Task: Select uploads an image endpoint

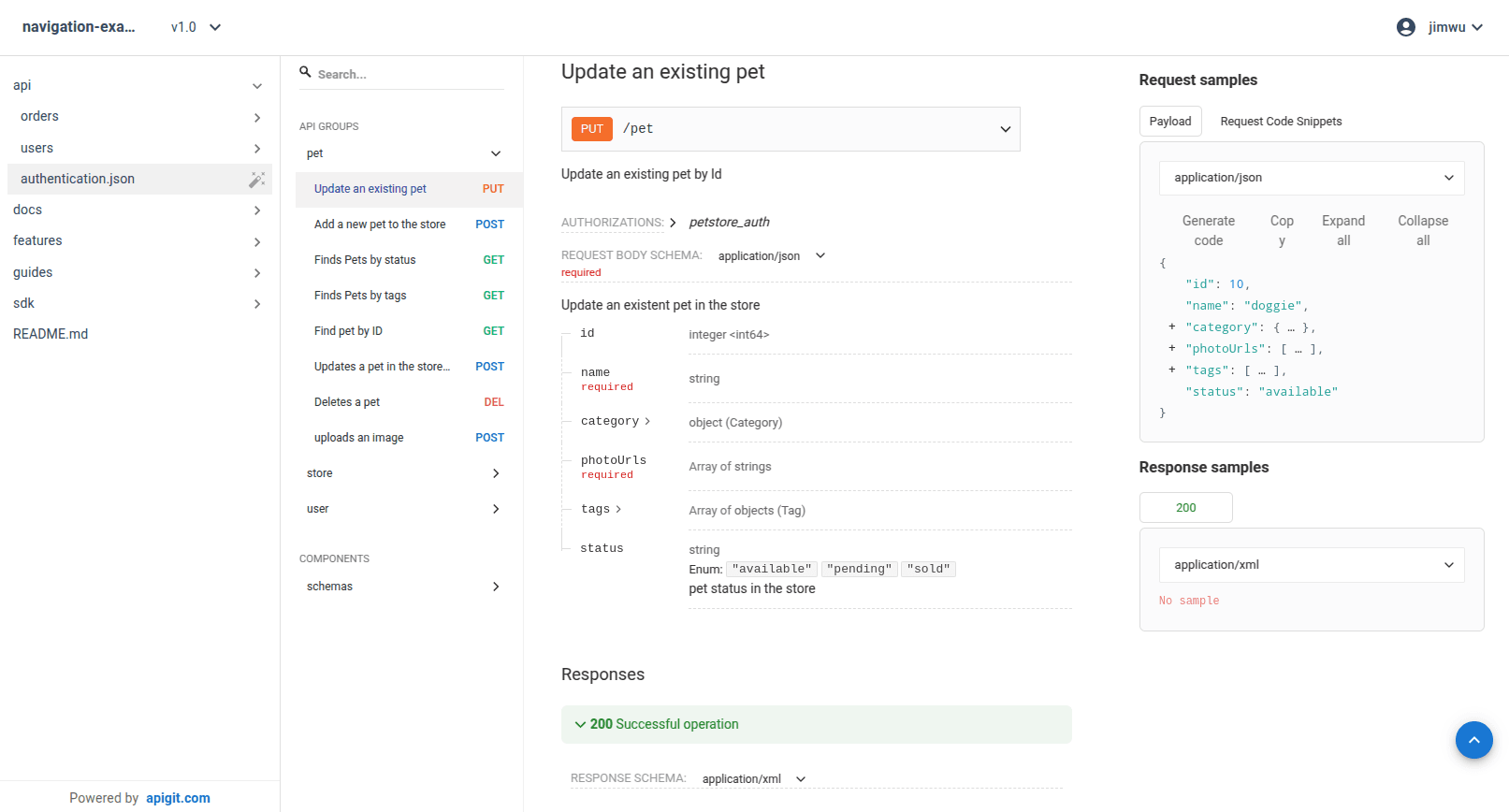Action: coord(410,438)
